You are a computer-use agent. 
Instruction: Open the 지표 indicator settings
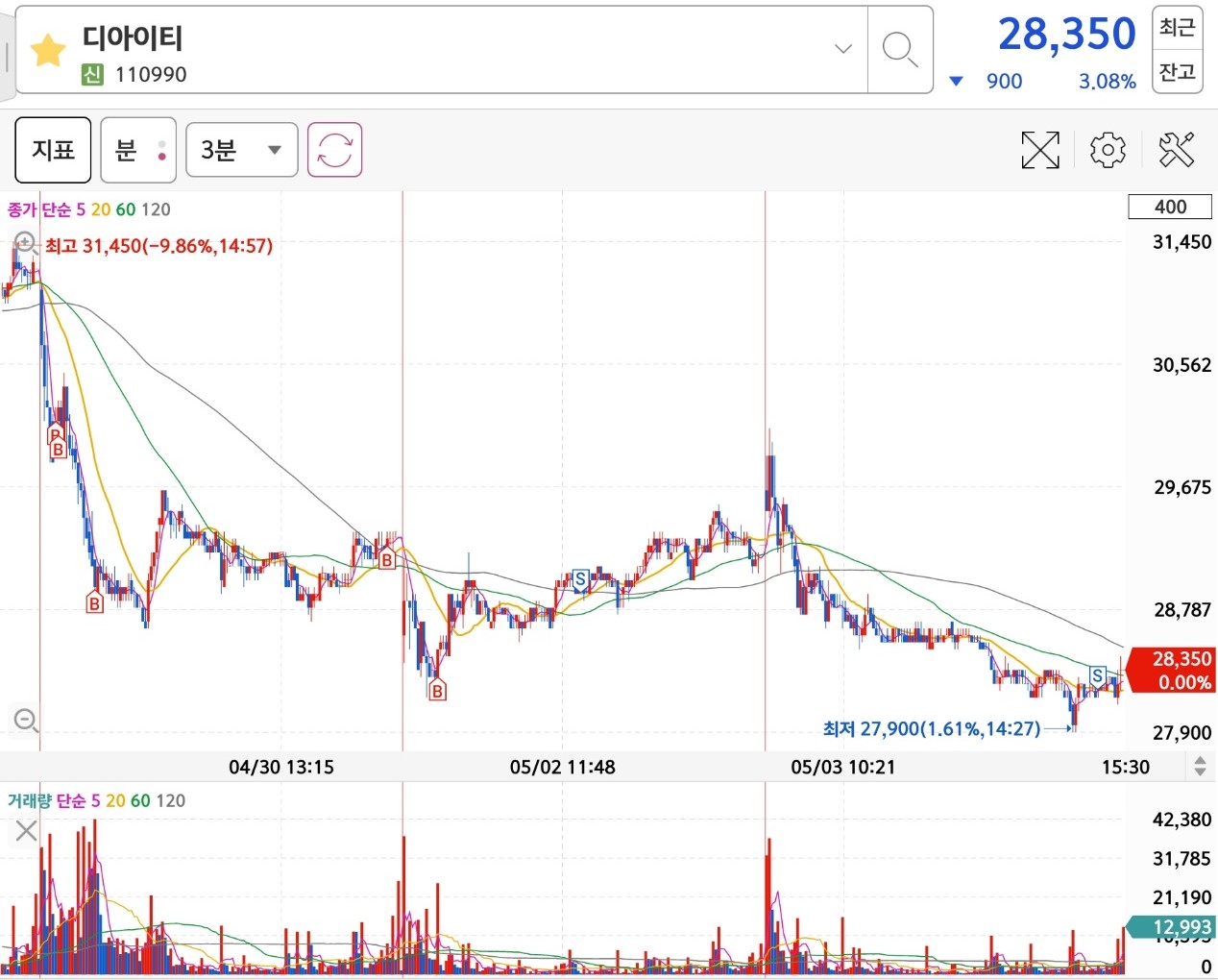click(53, 150)
